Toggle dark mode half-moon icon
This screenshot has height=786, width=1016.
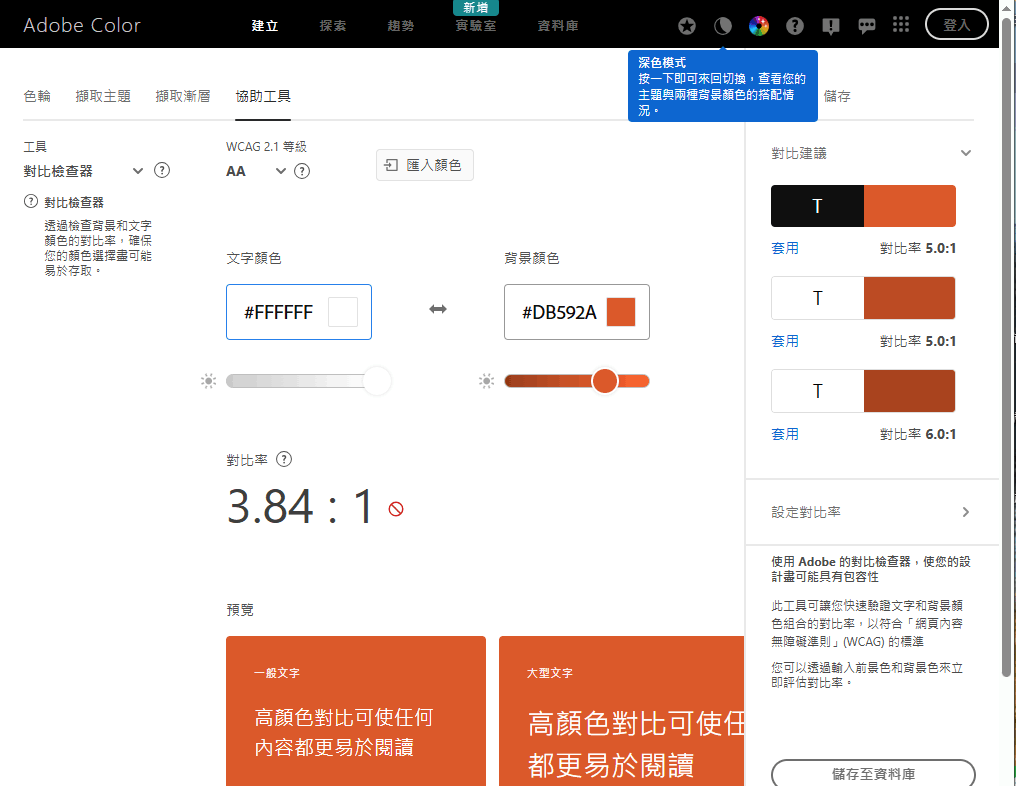point(723,26)
